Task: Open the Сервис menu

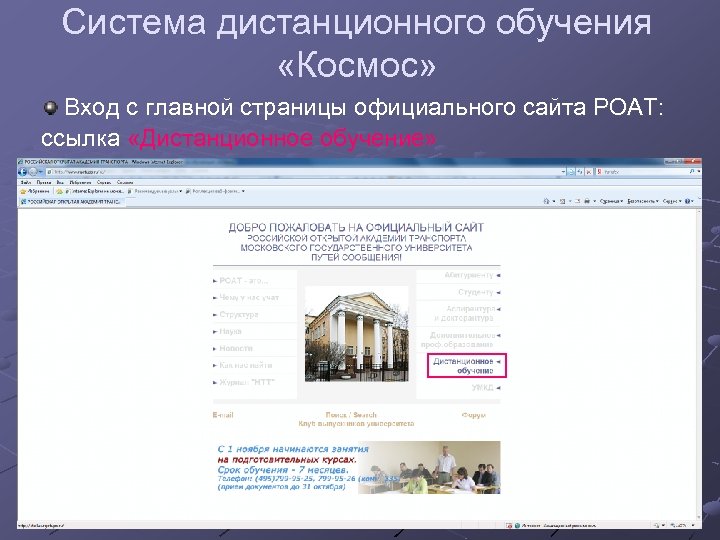Action: (x=104, y=182)
